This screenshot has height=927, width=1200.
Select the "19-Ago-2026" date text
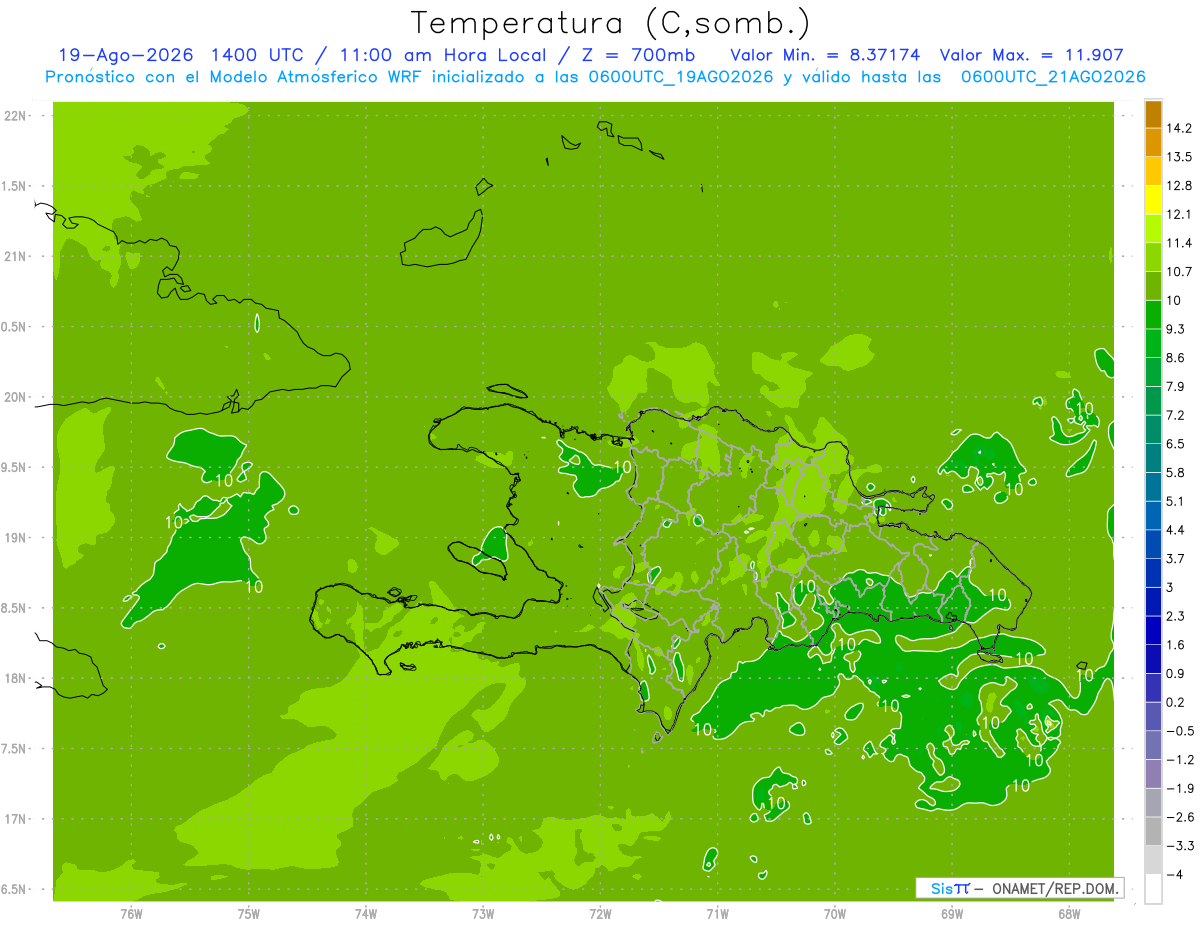coord(125,55)
